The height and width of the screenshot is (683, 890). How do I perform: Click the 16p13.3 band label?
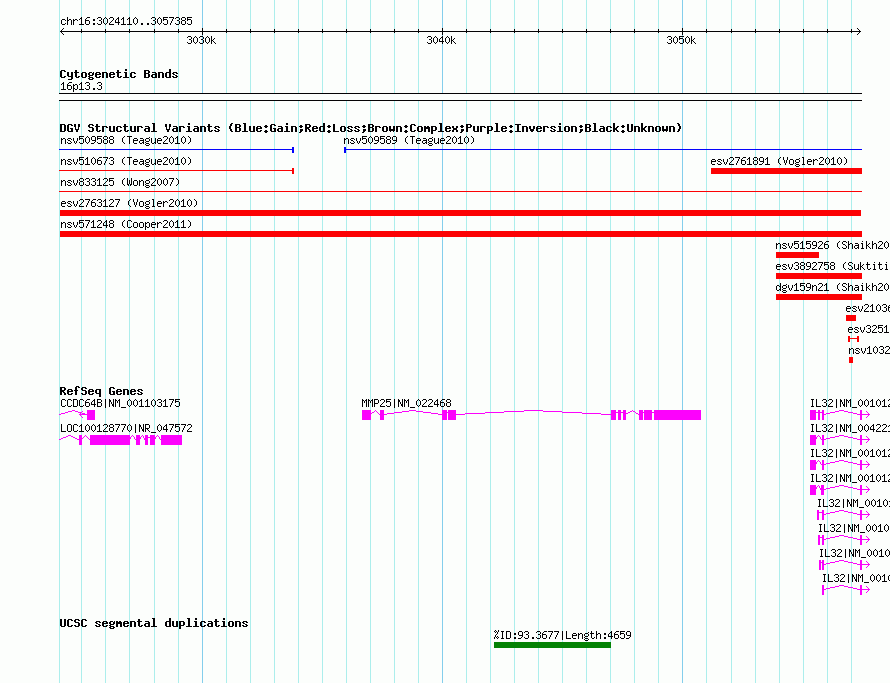(81, 87)
